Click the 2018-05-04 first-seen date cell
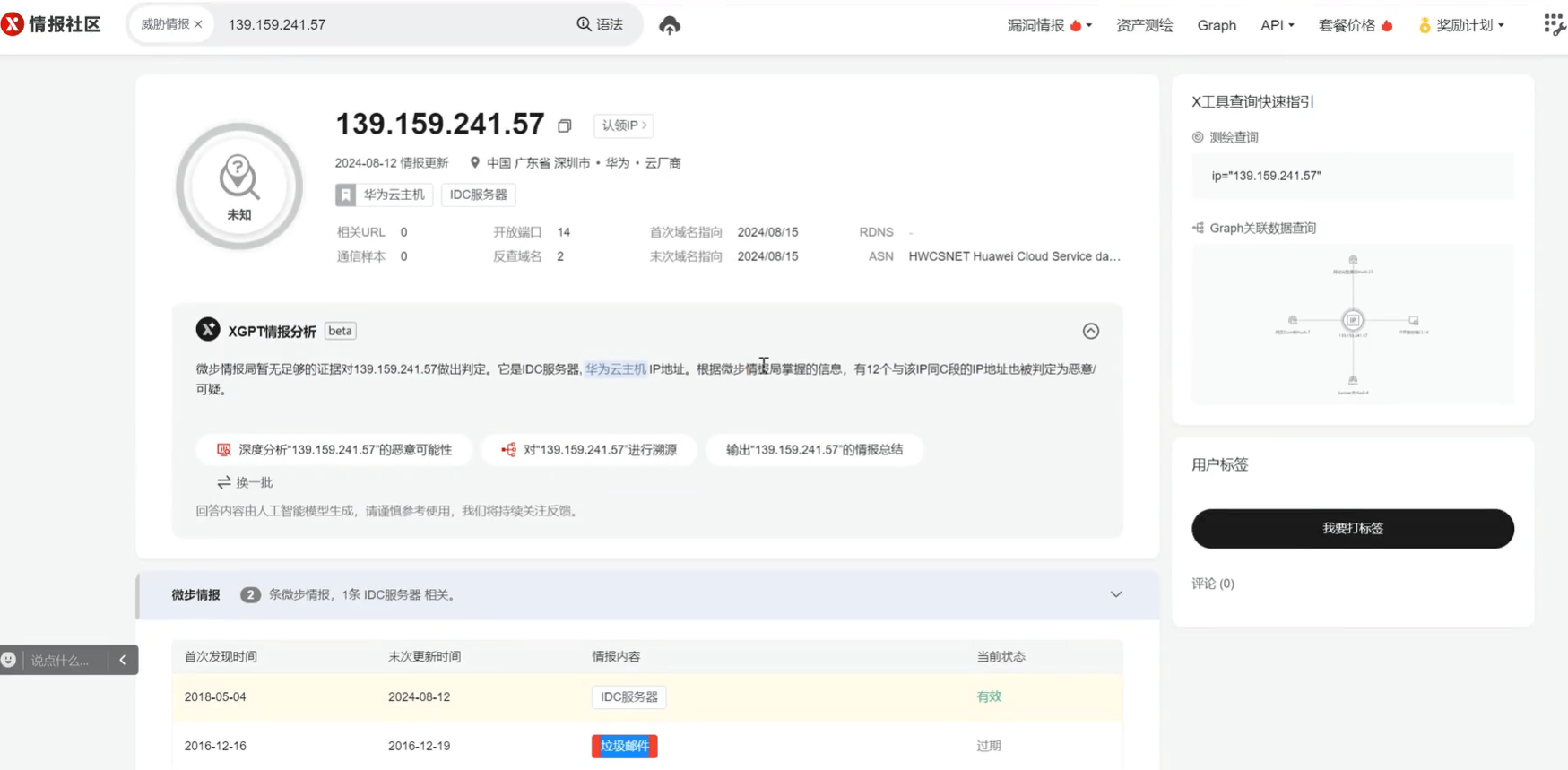Image resolution: width=1568 pixels, height=770 pixels. pos(215,696)
